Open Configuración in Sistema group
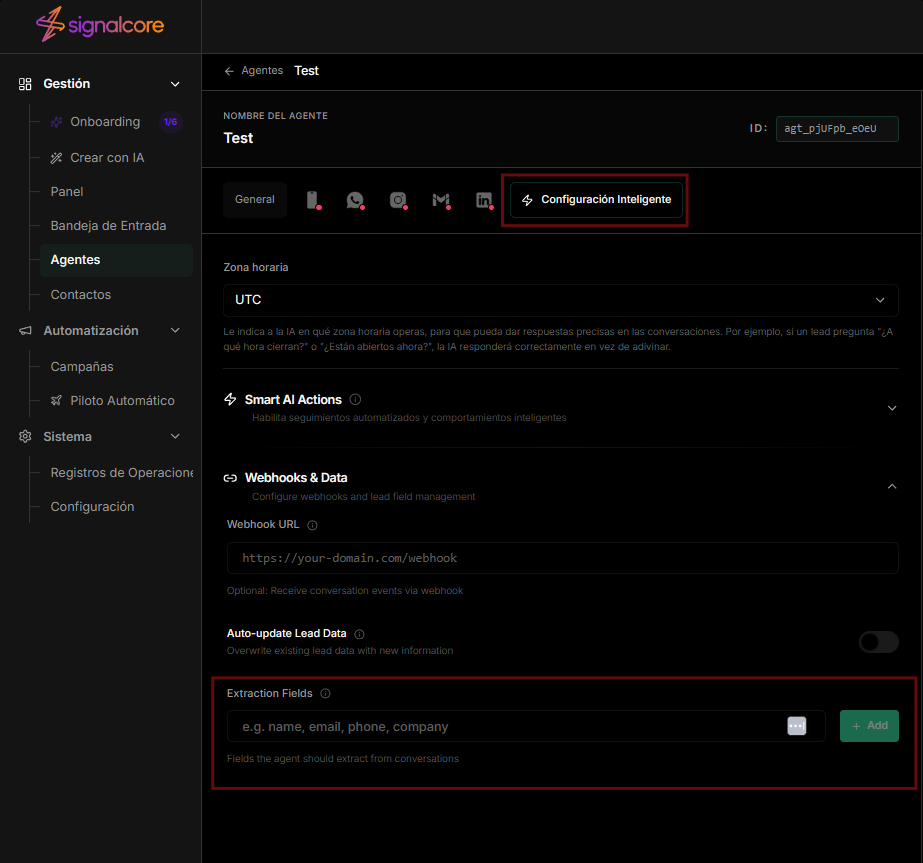Image resolution: width=923 pixels, height=863 pixels. coord(92,507)
